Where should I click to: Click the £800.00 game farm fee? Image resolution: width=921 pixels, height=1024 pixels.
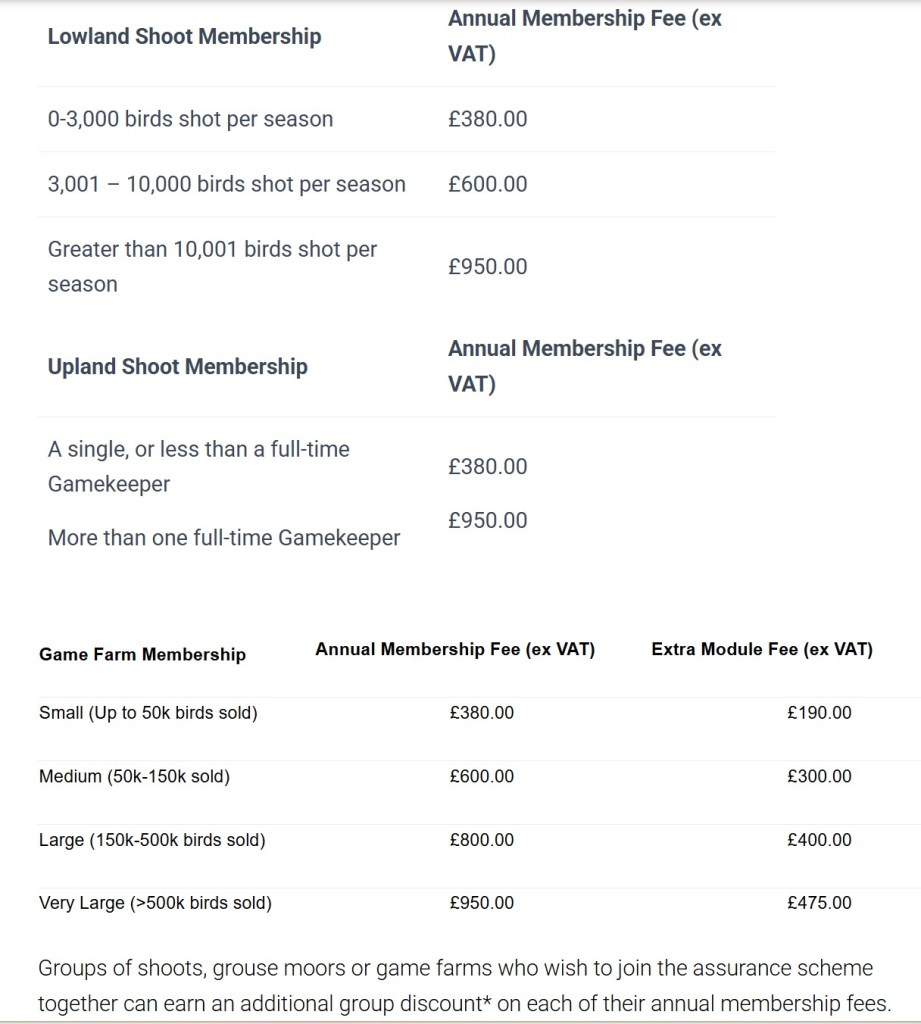(x=482, y=840)
